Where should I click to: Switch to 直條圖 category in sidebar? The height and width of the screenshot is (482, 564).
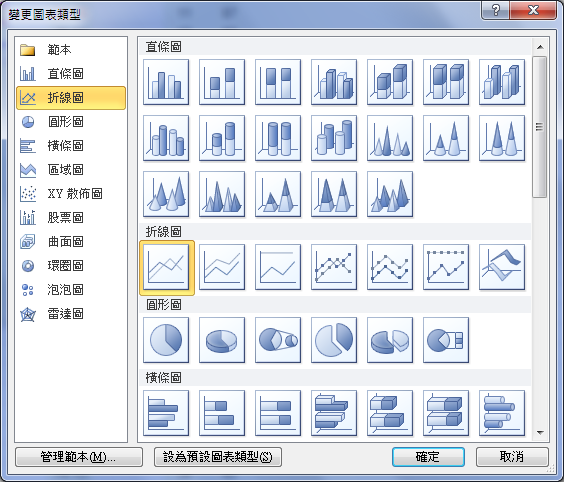click(x=71, y=74)
